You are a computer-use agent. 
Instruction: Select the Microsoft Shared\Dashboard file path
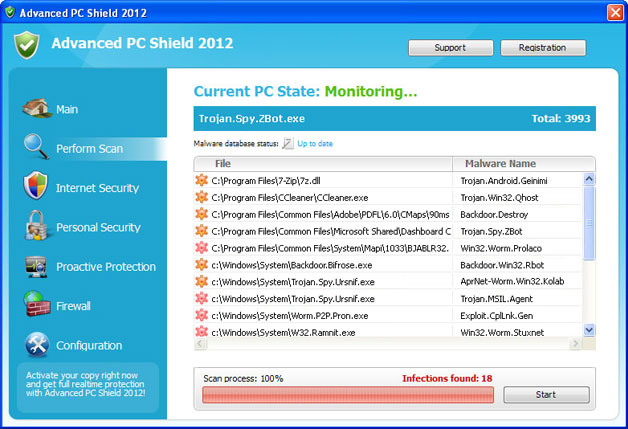pyautogui.click(x=331, y=232)
